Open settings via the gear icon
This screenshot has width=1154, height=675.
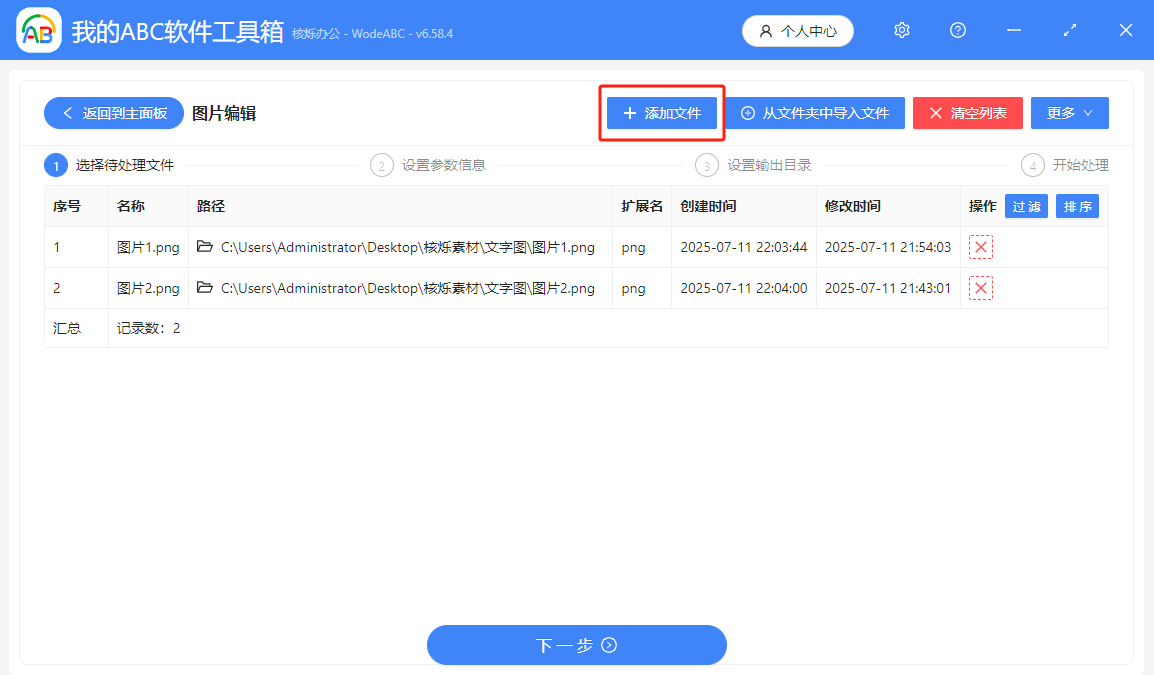(901, 30)
